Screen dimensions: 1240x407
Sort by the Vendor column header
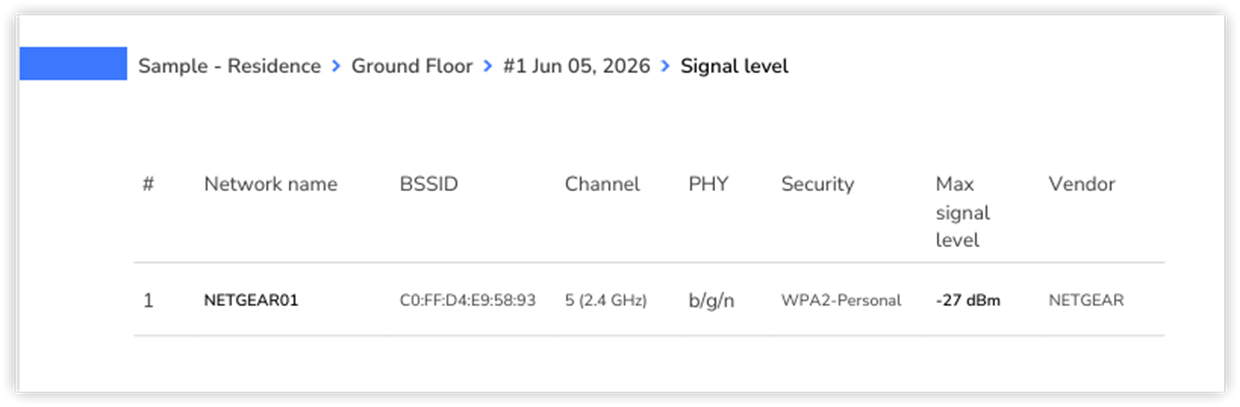coord(1082,184)
